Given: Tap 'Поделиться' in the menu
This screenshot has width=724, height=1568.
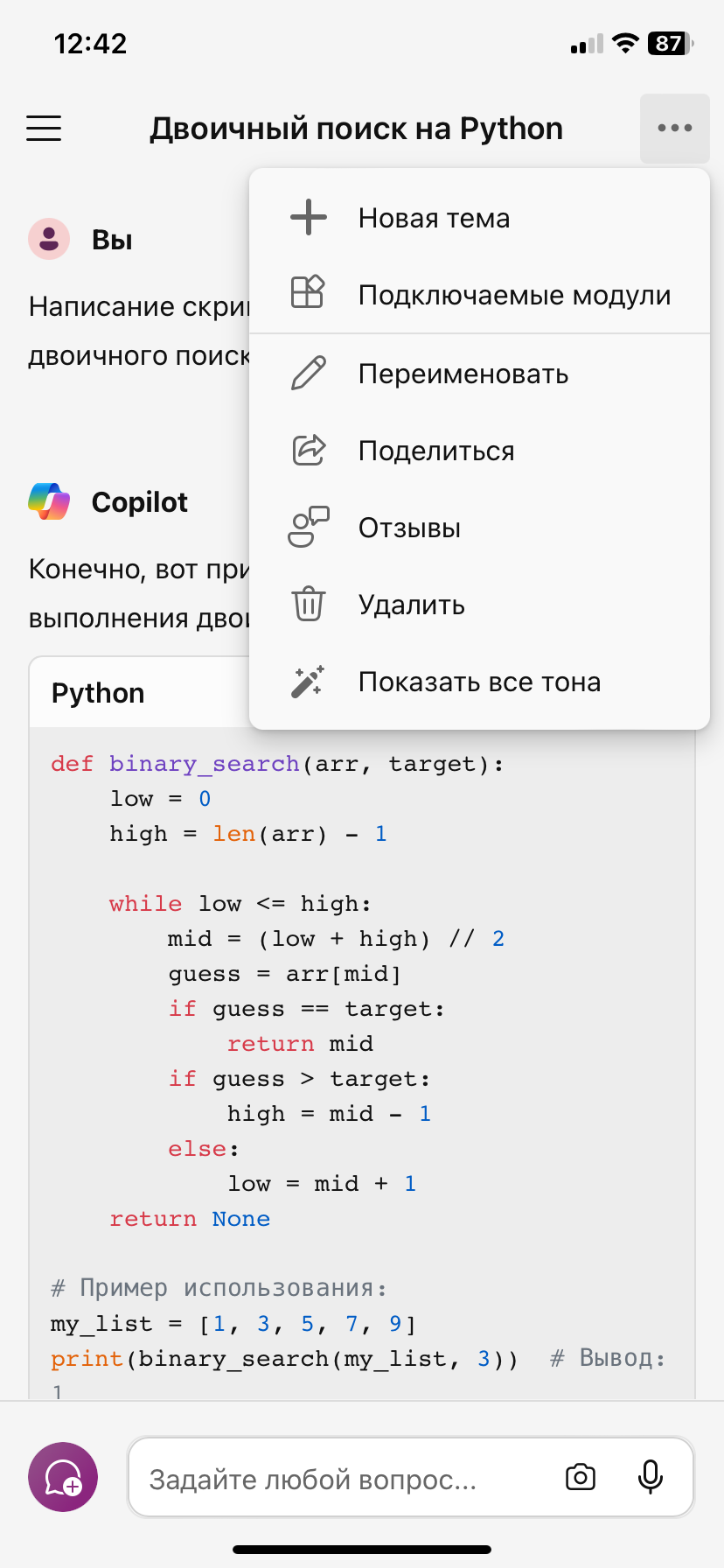Looking at the screenshot, I should tap(436, 451).
